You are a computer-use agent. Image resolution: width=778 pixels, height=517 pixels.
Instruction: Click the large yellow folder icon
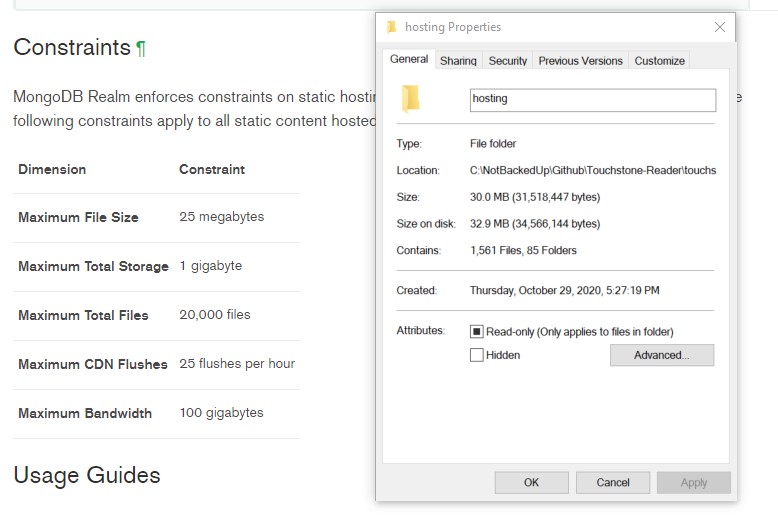[410, 99]
